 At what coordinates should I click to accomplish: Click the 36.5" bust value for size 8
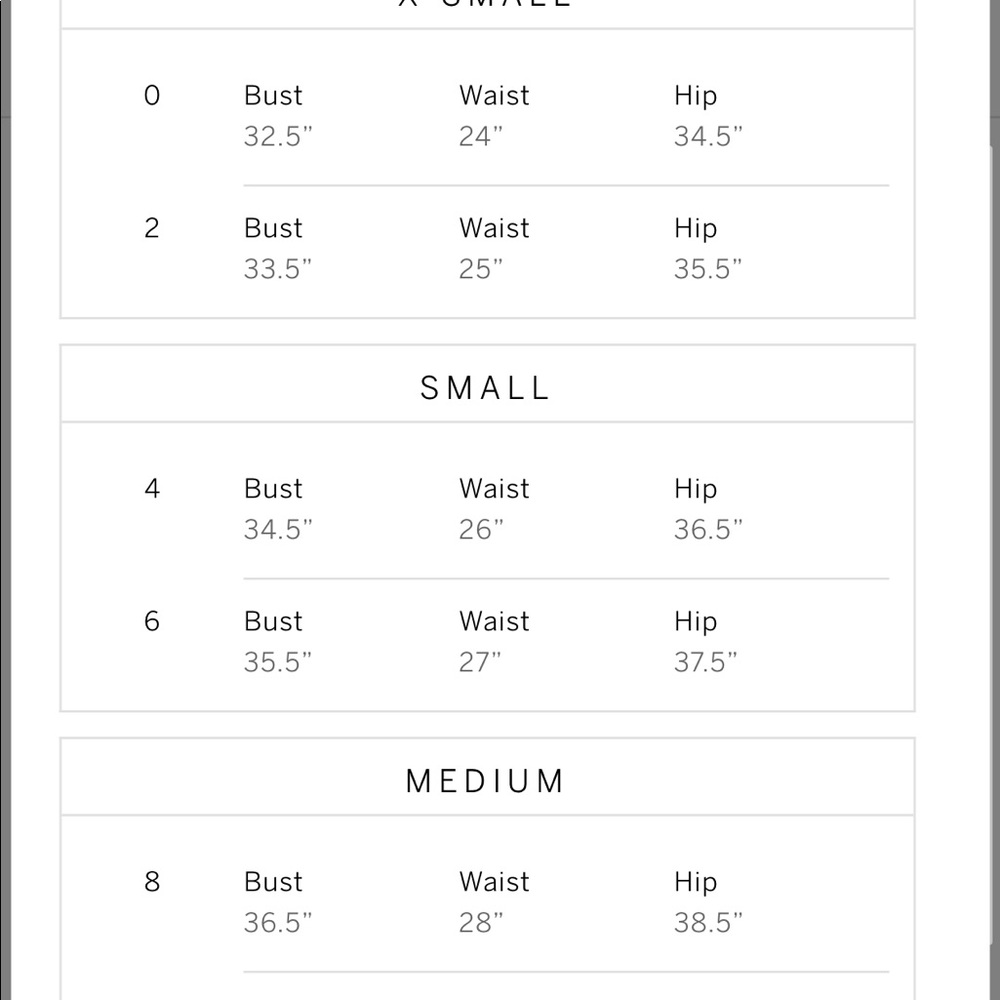pyautogui.click(x=278, y=923)
